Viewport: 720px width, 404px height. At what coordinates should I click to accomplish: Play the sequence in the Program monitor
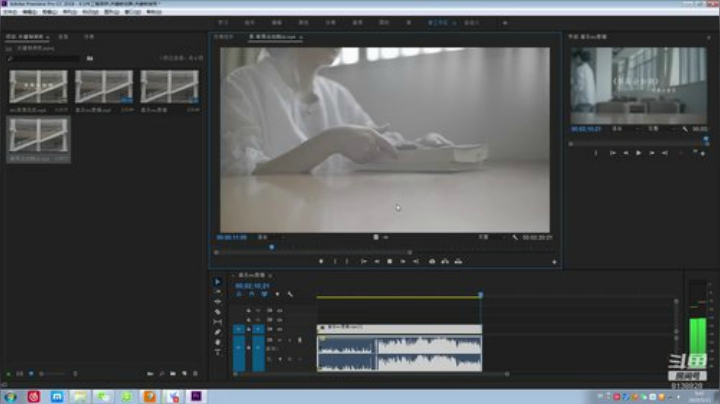[x=638, y=153]
